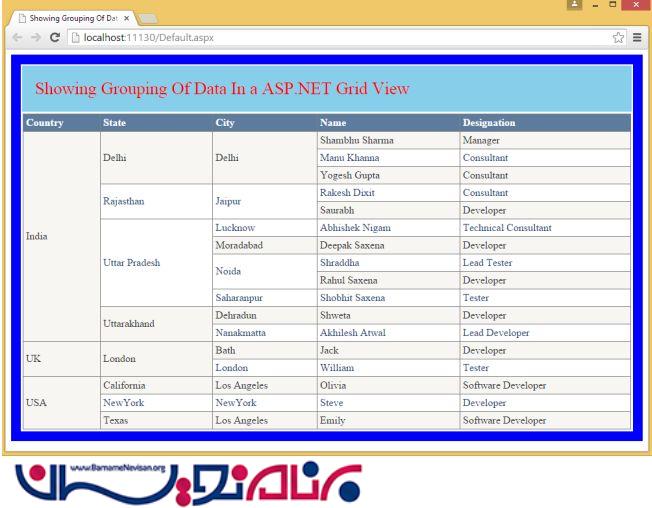This screenshot has height=508, width=652.
Task: Click the 'Rajasthan' state cell
Action: pyautogui.click(x=123, y=201)
